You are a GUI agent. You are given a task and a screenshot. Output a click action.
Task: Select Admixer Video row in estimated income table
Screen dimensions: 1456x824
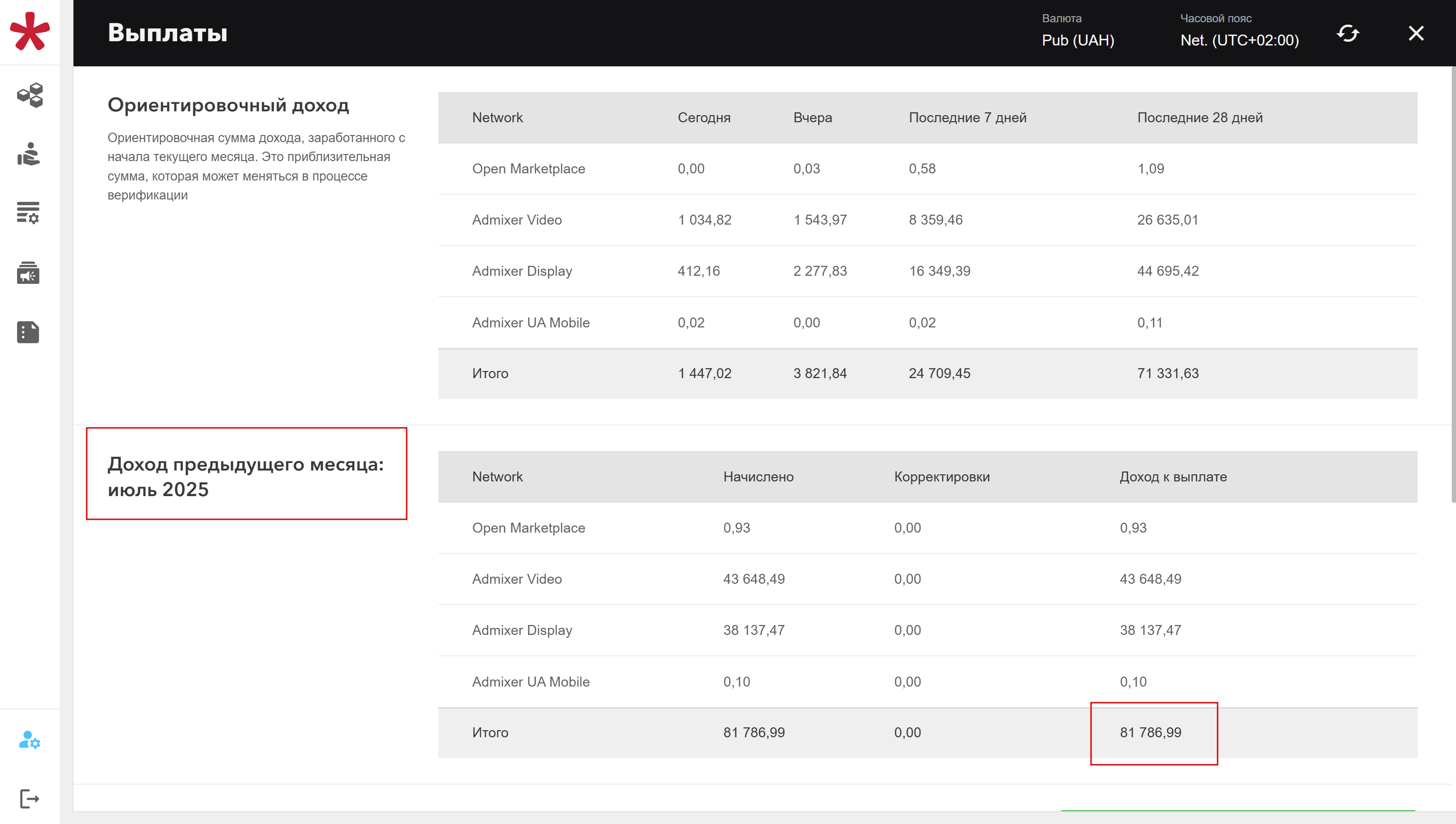click(x=927, y=219)
